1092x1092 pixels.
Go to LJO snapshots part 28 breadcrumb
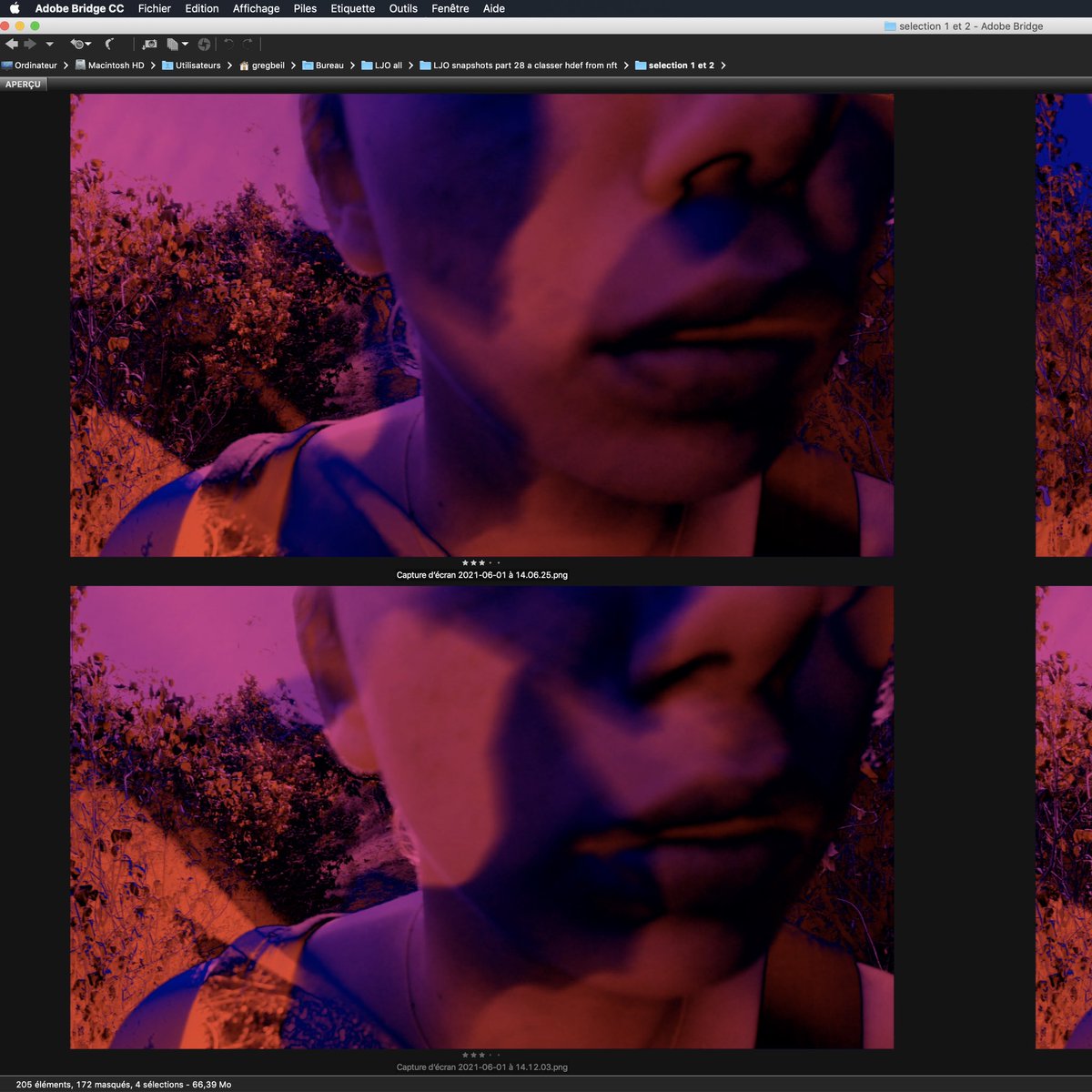point(519,66)
